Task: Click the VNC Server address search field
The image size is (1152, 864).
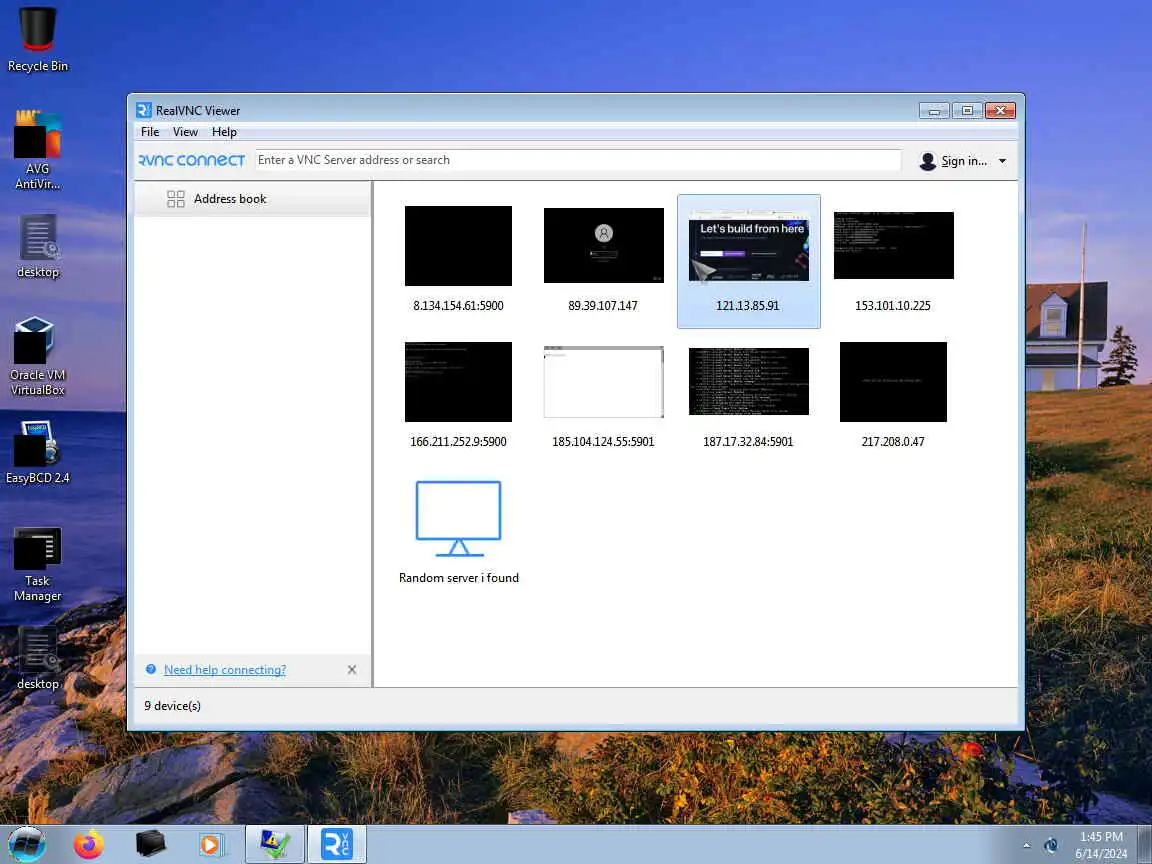Action: point(578,160)
